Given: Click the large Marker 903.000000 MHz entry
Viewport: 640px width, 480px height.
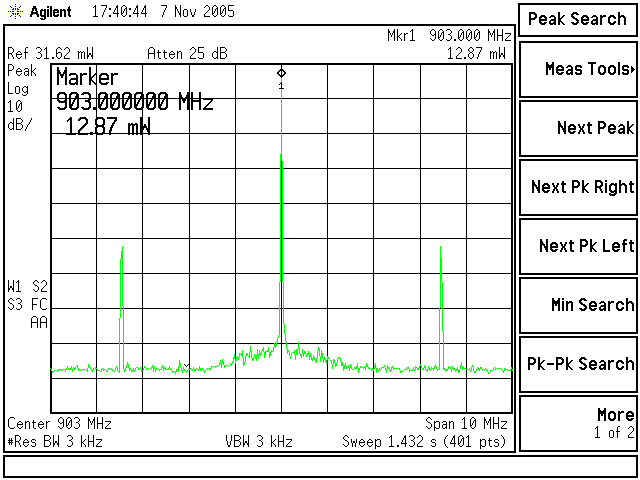Looking at the screenshot, I should point(135,101).
